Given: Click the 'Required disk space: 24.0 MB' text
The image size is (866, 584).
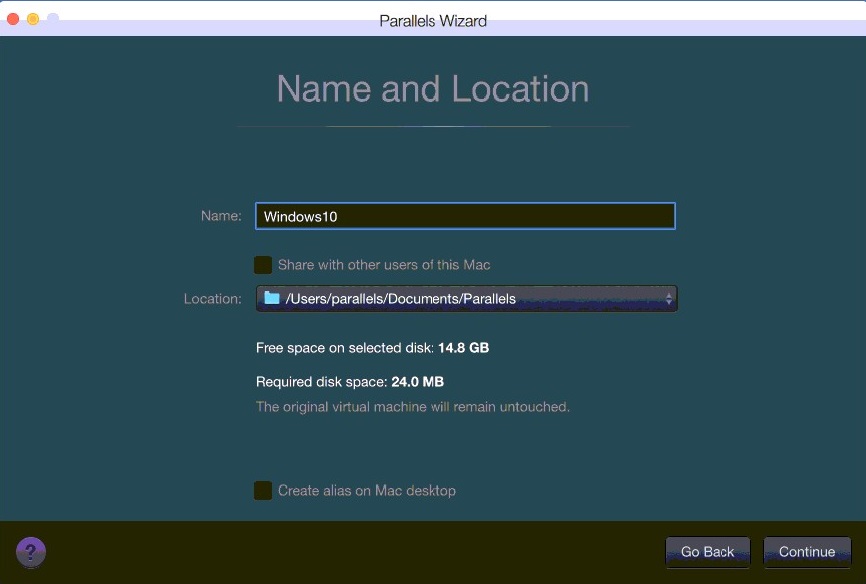Looking at the screenshot, I should 350,382.
